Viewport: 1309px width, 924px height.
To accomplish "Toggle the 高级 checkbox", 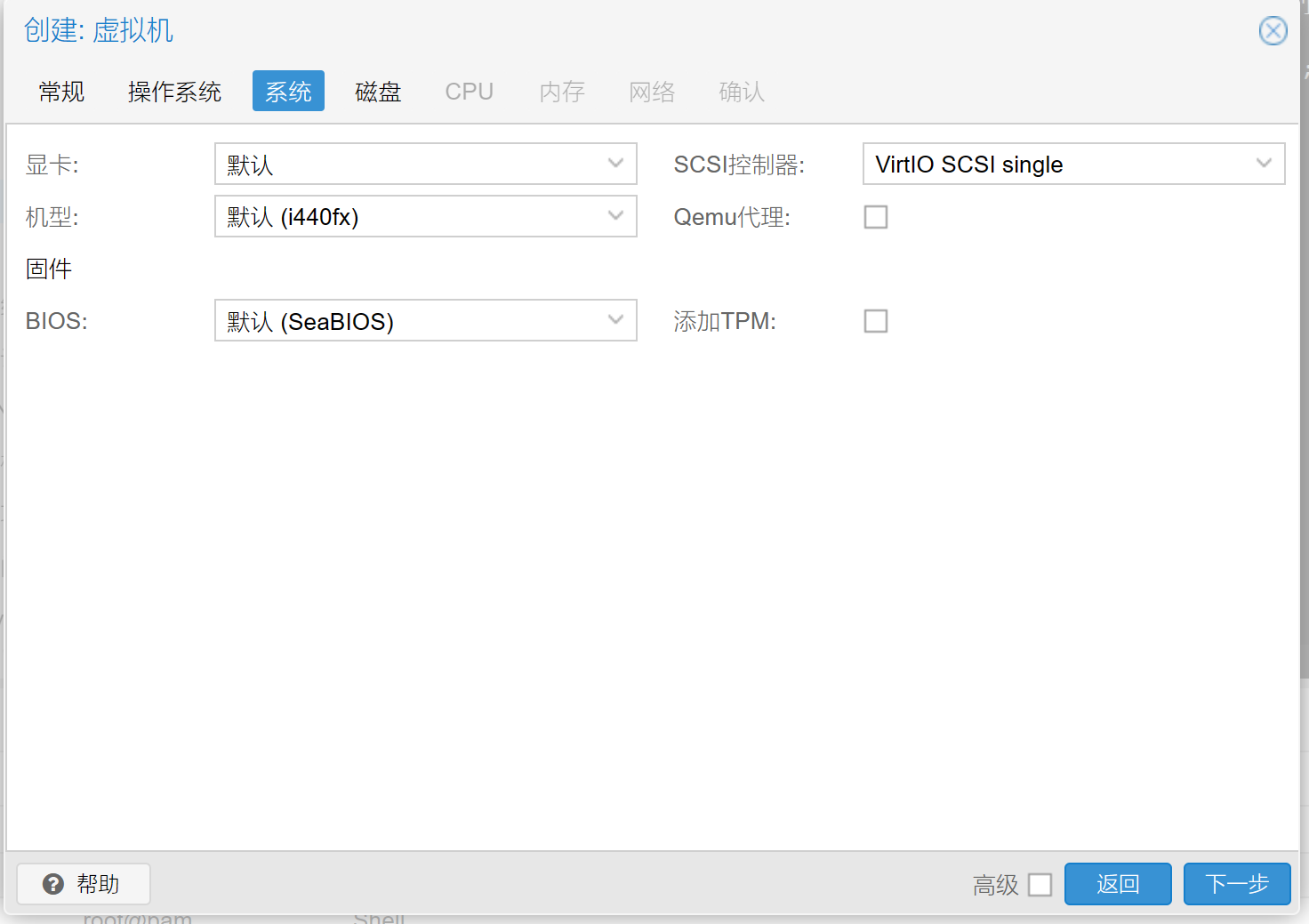I will tap(1040, 885).
